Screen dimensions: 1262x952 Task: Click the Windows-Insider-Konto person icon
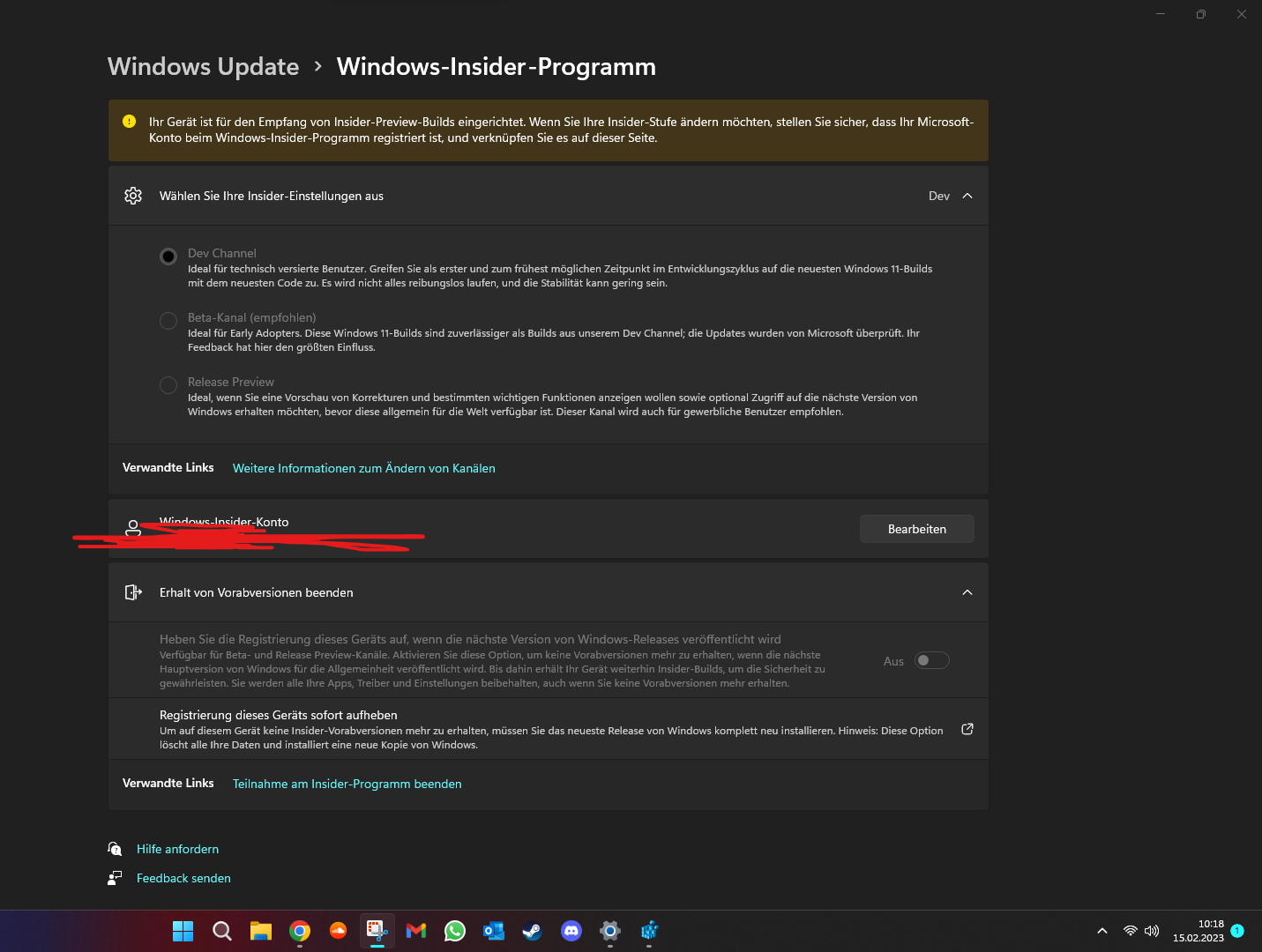(133, 528)
